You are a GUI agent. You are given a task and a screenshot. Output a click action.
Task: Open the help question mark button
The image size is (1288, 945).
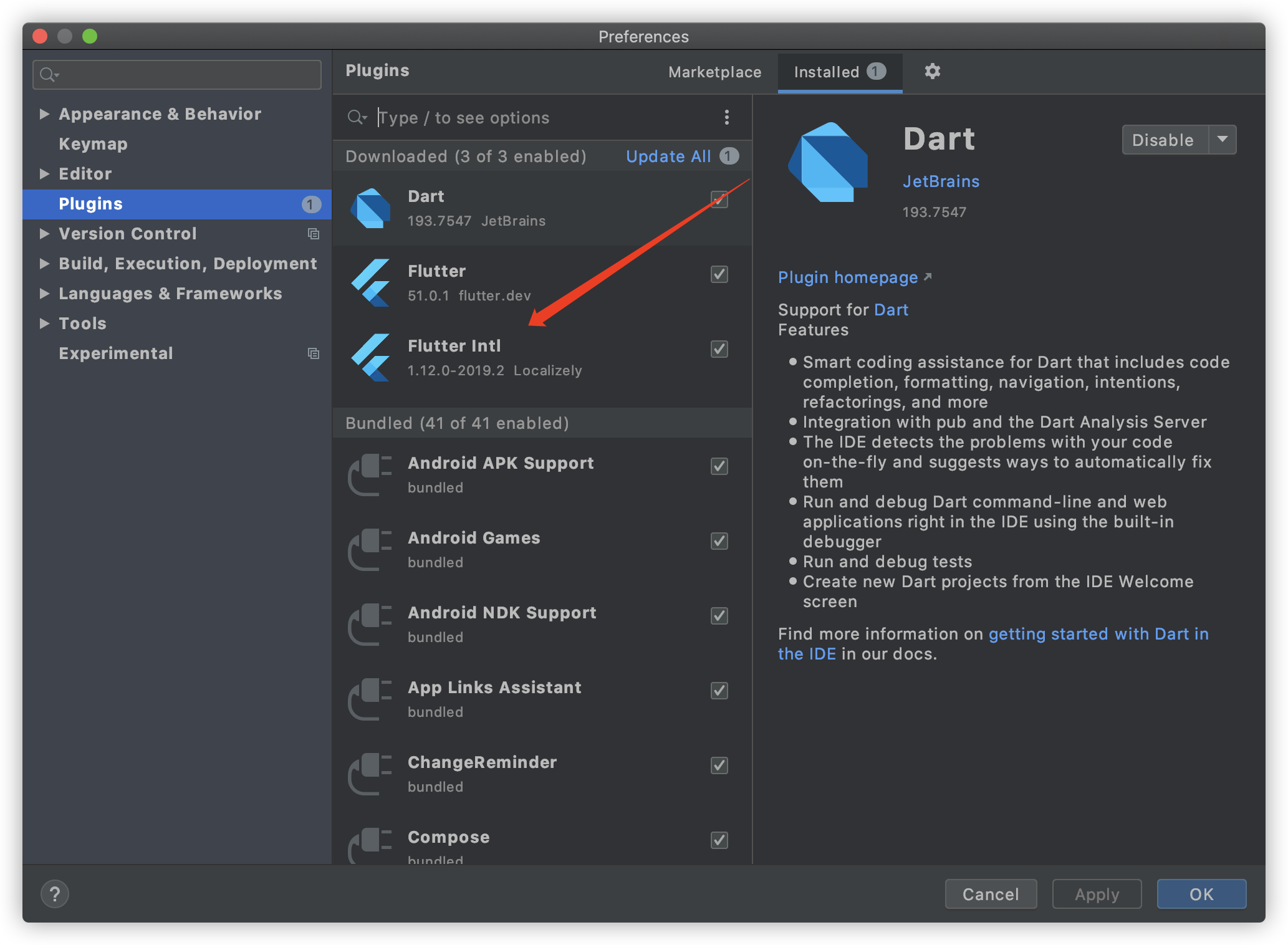[55, 894]
